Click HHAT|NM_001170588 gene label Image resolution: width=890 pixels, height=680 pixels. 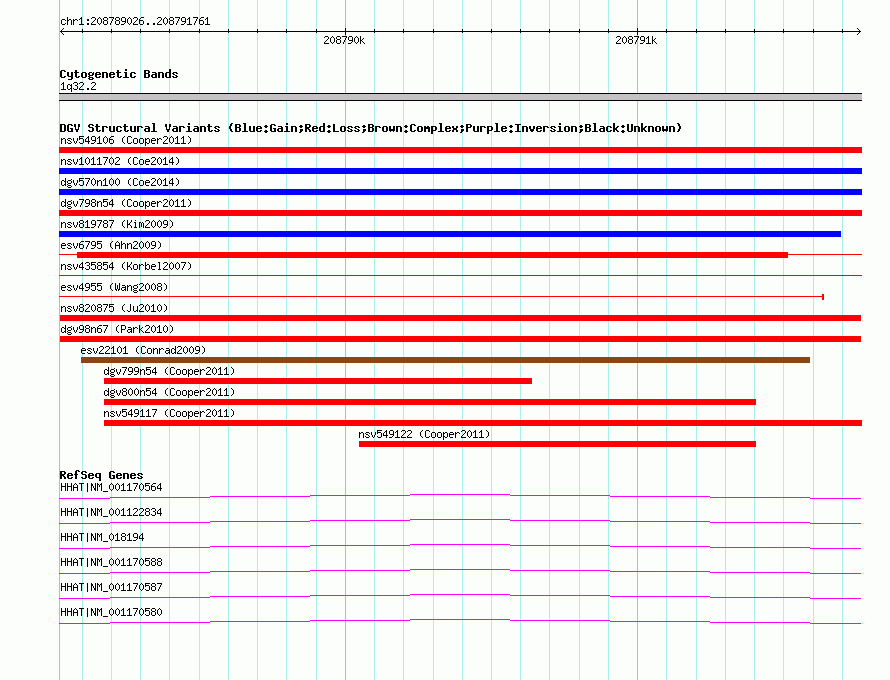111,563
